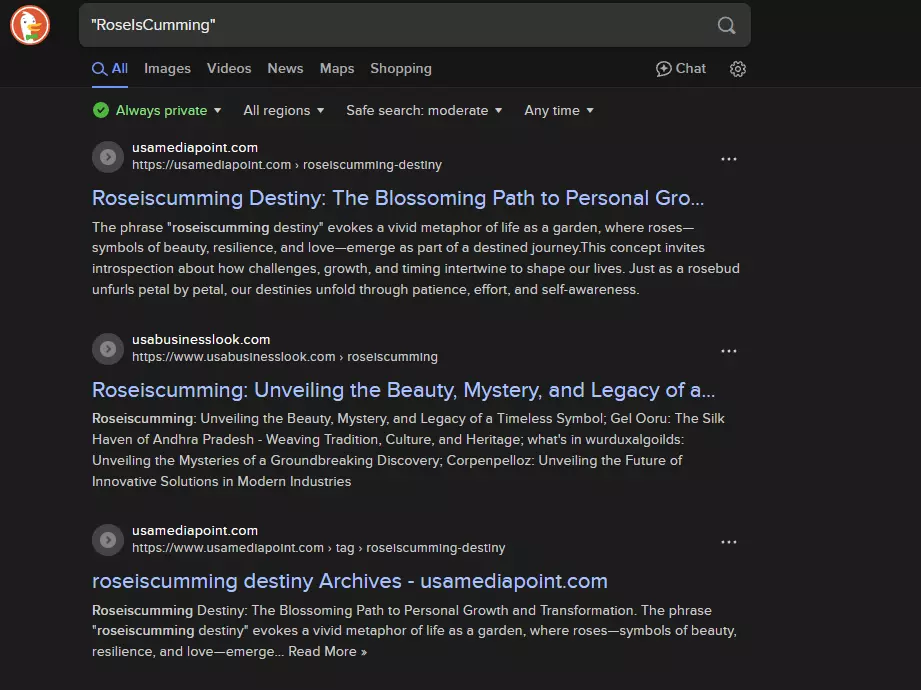Switch to the Images tab
This screenshot has height=690, width=921.
167,69
